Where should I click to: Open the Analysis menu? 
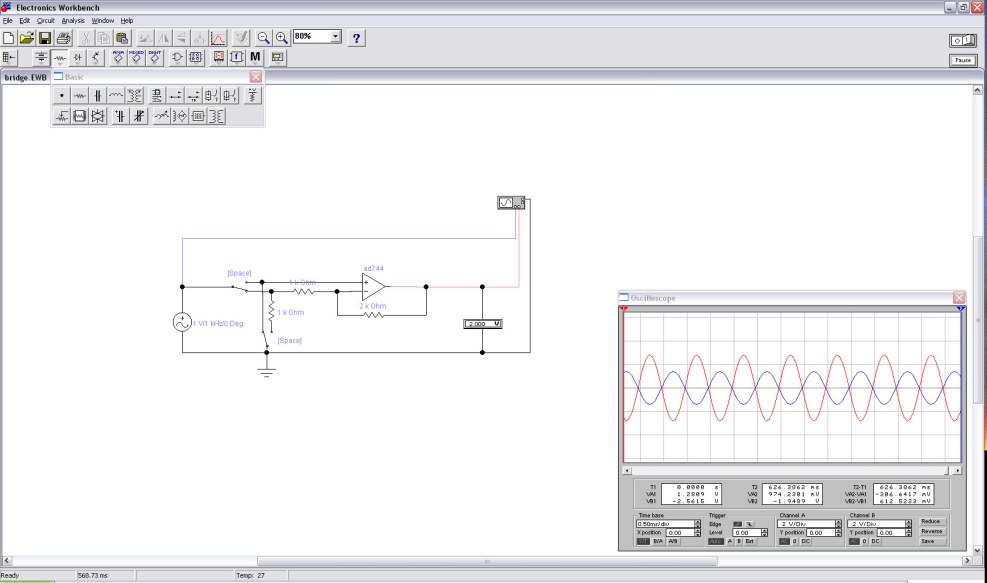tap(73, 20)
